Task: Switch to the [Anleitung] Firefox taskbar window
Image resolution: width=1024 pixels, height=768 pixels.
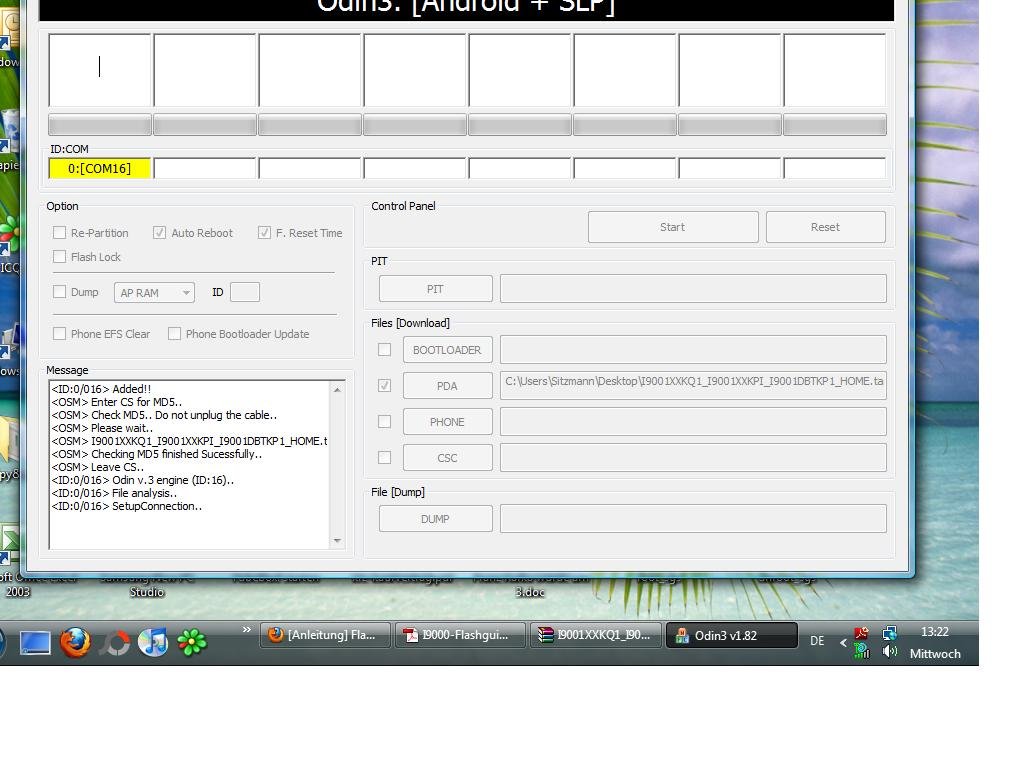Action: [x=325, y=635]
